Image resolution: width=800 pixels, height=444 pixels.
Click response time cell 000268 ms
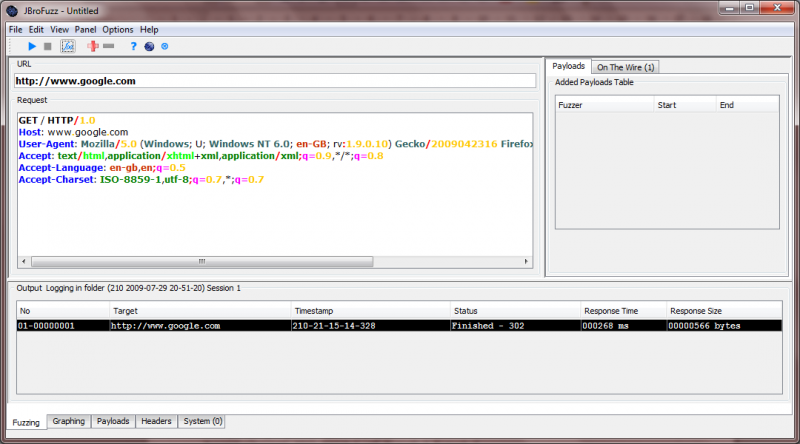coord(623,326)
